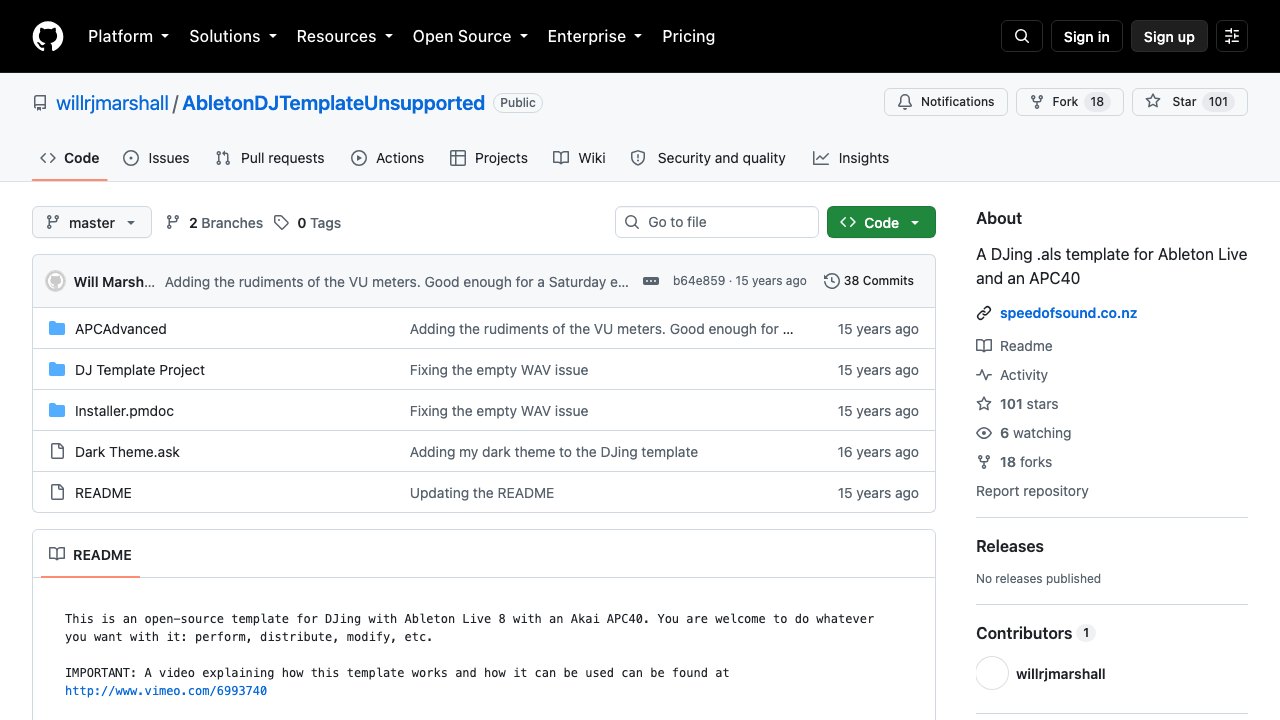Click the Dark Theme.ask file icon
Screen dimensions: 1280x720
click(x=57, y=452)
